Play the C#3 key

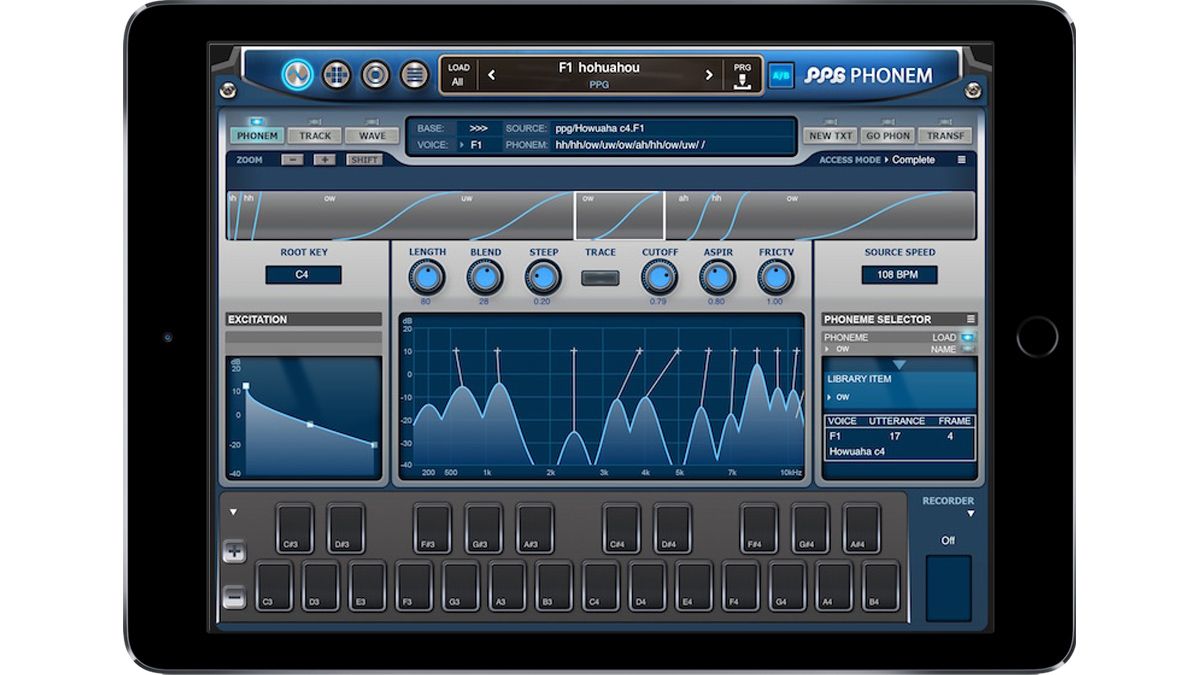click(295, 528)
